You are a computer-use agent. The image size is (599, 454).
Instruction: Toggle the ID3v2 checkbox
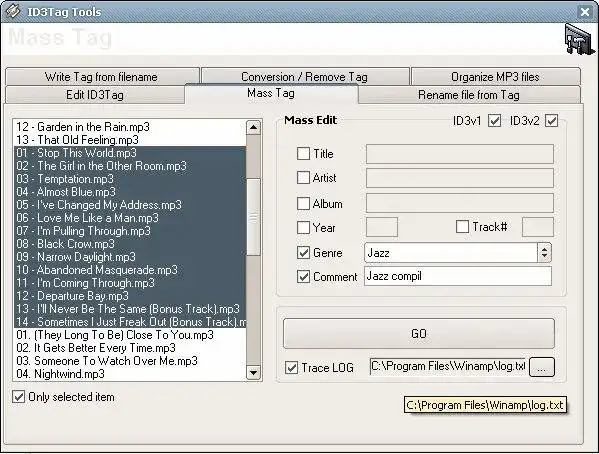[551, 121]
